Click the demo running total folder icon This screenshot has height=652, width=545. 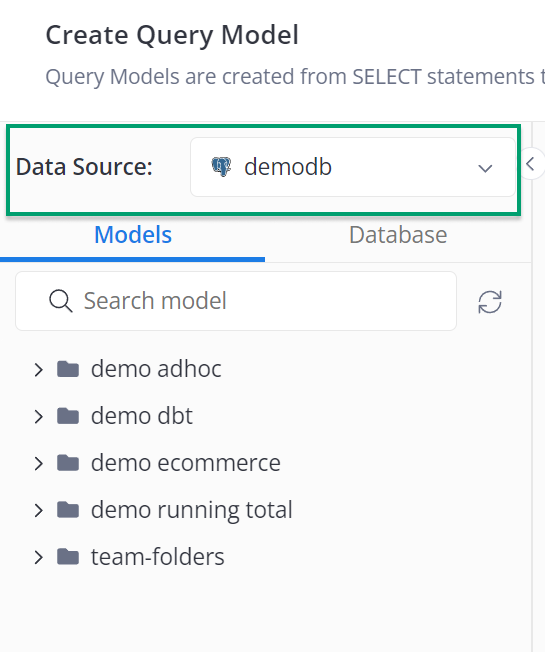click(68, 510)
